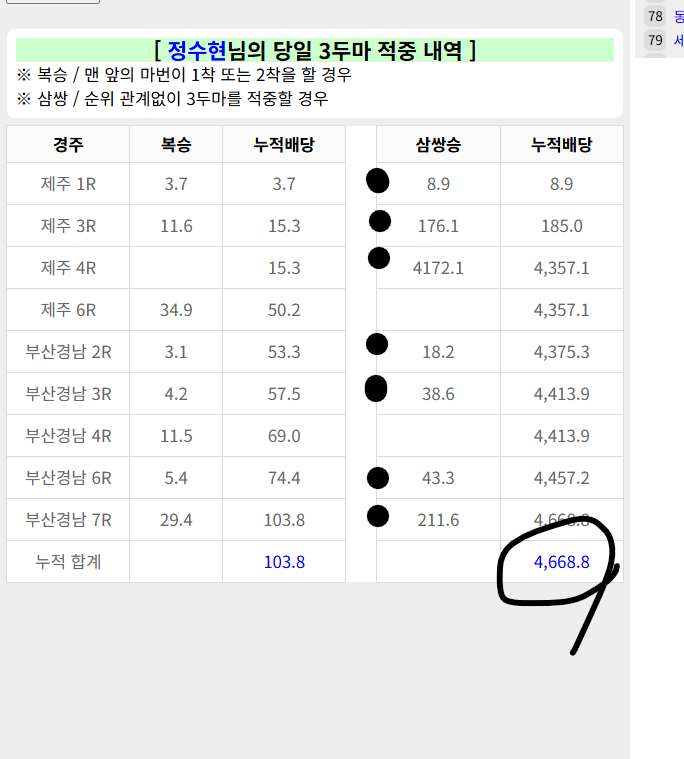Select the black dot beside 부산경남 2R
The image size is (684, 759).
[377, 344]
